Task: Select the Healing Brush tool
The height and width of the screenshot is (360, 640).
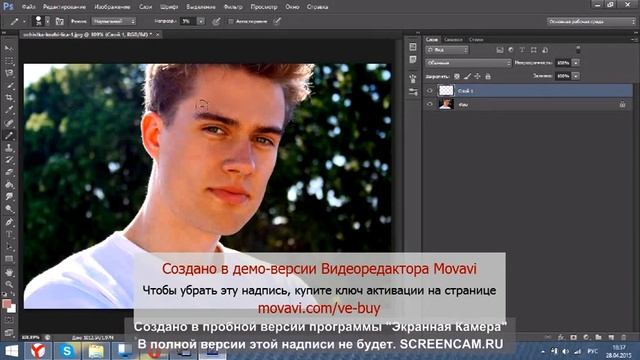Action: tap(9, 123)
